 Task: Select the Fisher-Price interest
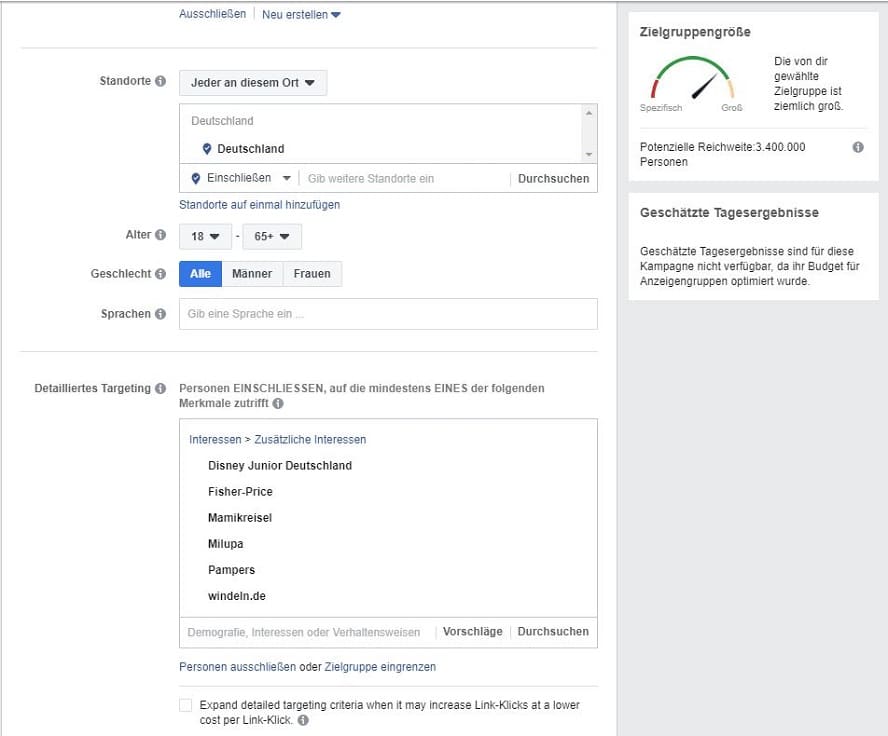240,491
